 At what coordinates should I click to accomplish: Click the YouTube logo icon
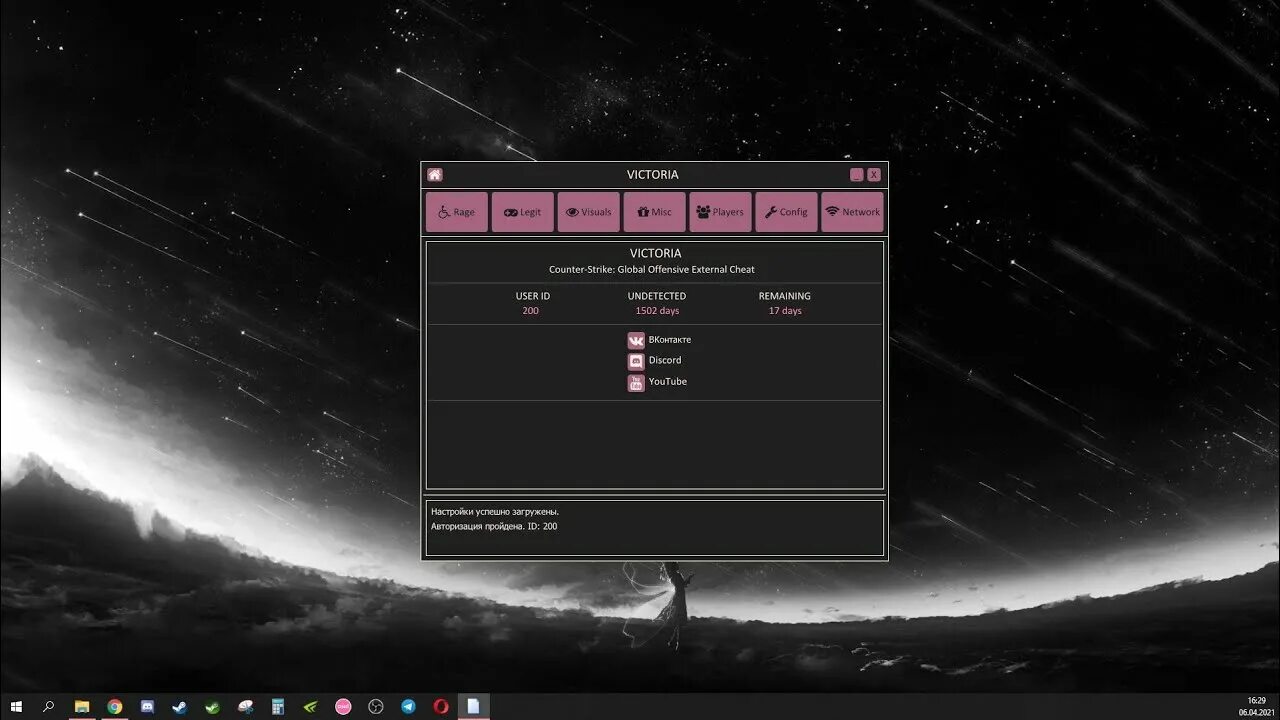[636, 383]
